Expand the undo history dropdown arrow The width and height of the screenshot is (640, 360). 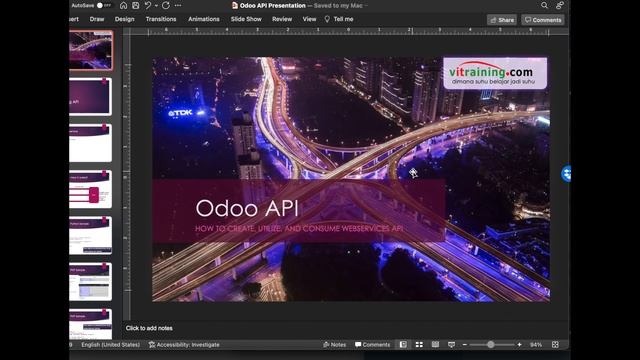point(156,6)
